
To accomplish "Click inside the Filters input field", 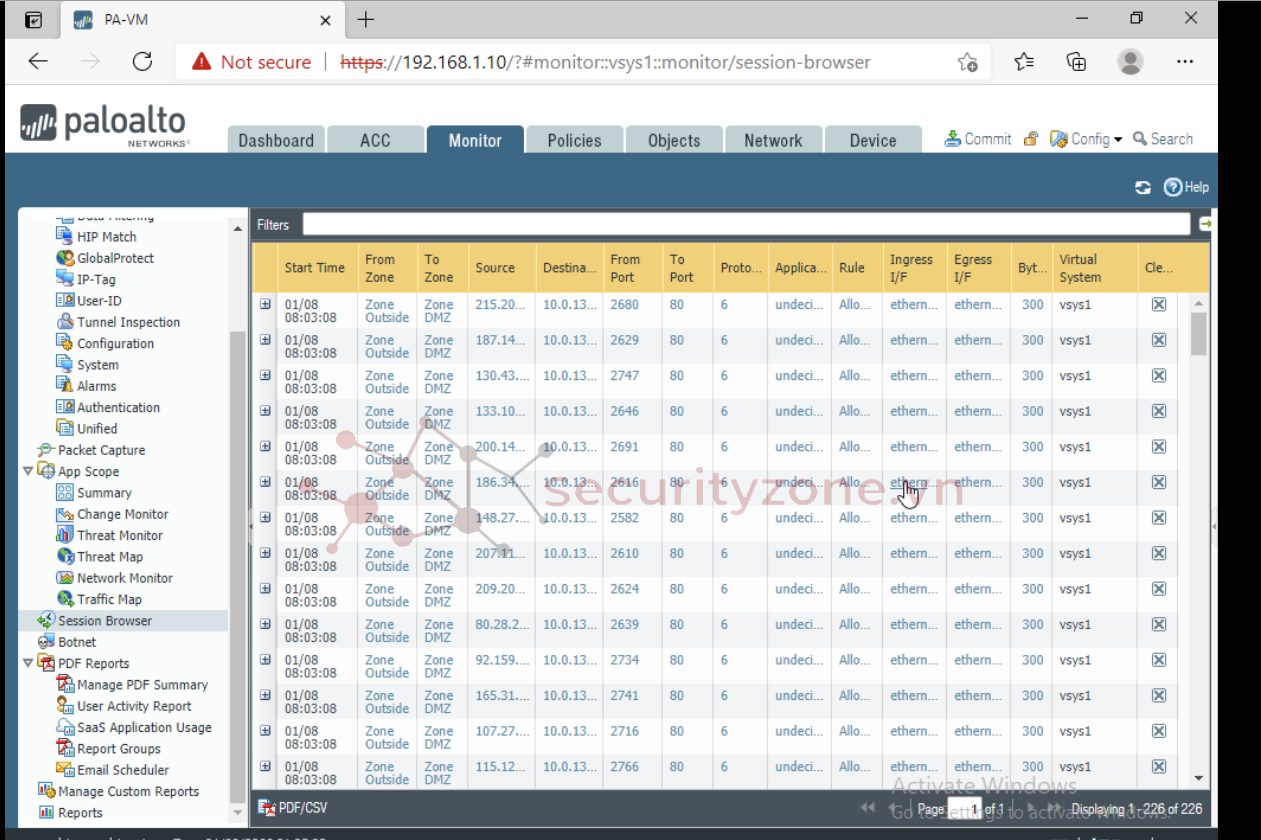I will click(x=745, y=224).
